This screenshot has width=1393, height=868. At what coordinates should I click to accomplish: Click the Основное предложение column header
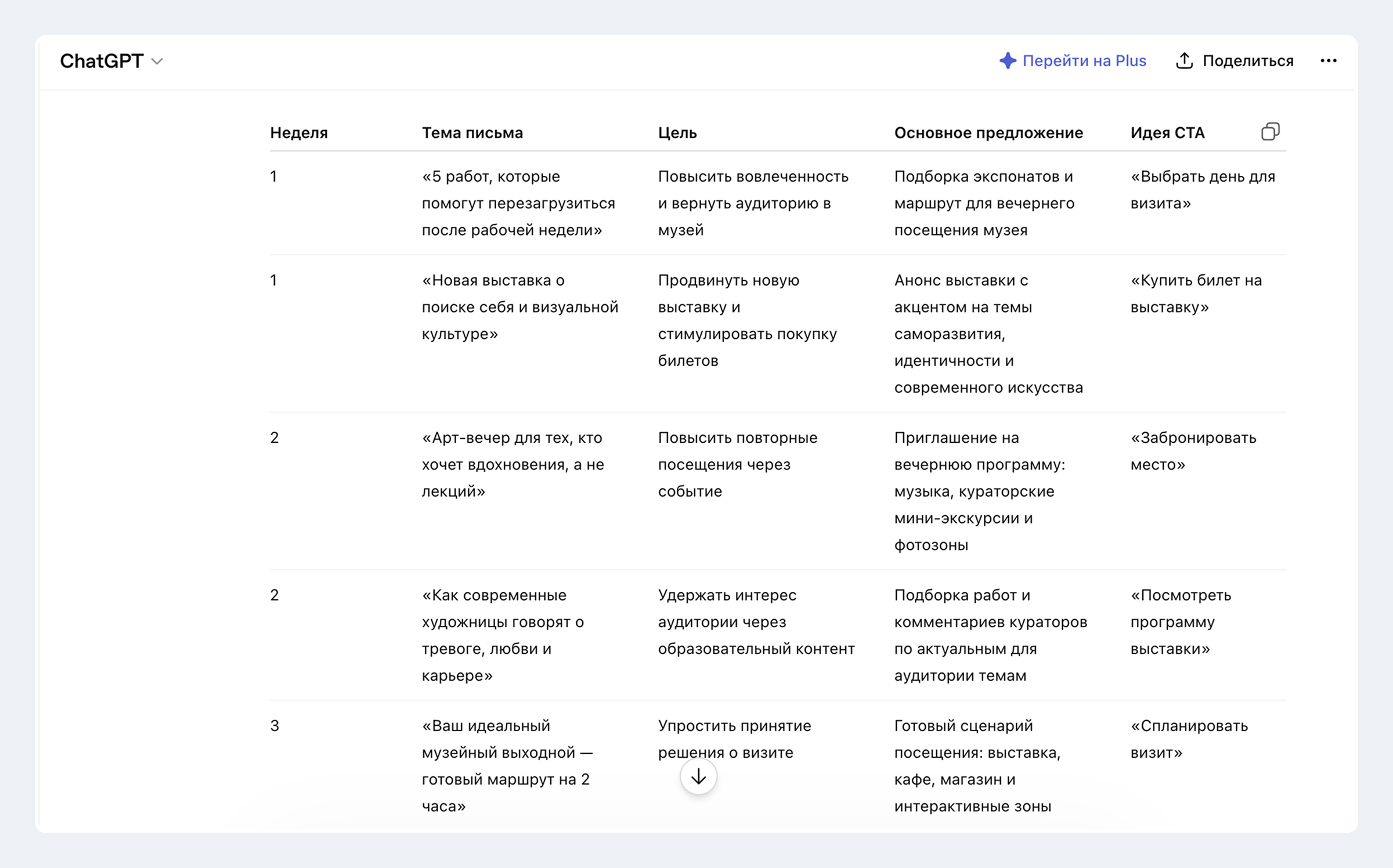[988, 133]
